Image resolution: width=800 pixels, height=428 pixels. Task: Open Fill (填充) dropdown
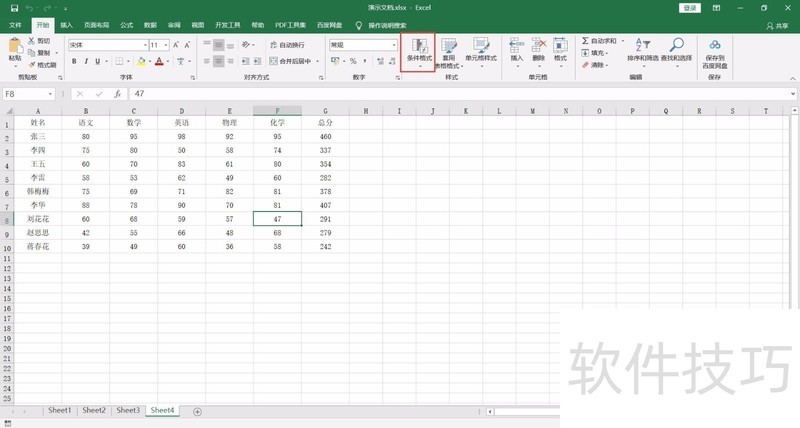pyautogui.click(x=595, y=53)
